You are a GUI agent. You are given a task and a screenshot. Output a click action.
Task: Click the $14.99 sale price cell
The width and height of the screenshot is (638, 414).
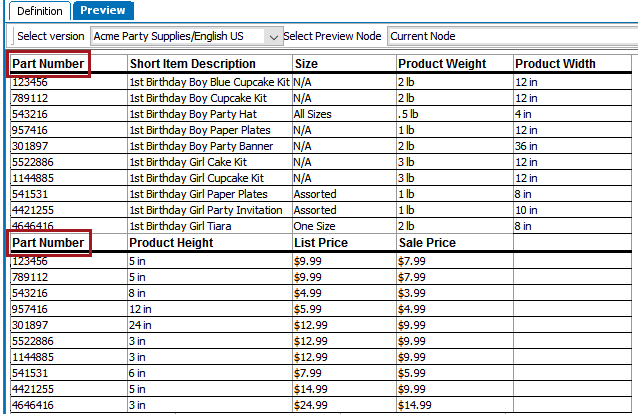(455, 405)
